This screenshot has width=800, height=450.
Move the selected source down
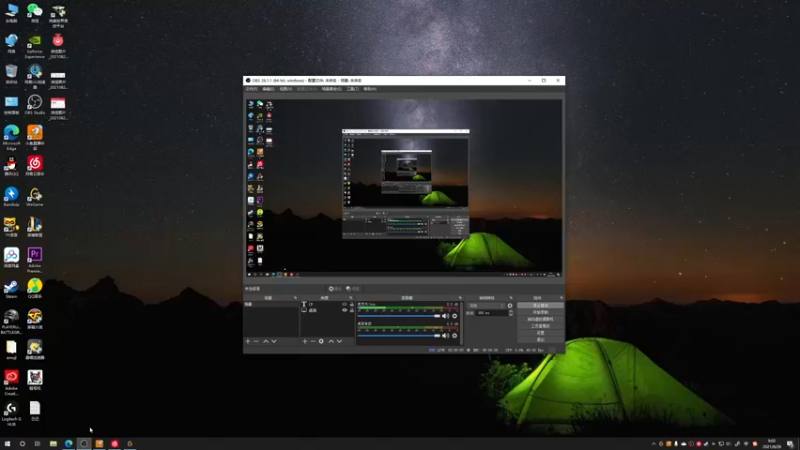[x=339, y=341]
